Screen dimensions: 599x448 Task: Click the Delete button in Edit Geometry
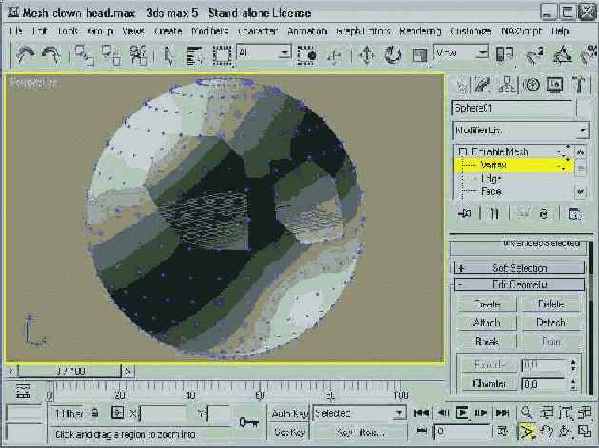551,304
